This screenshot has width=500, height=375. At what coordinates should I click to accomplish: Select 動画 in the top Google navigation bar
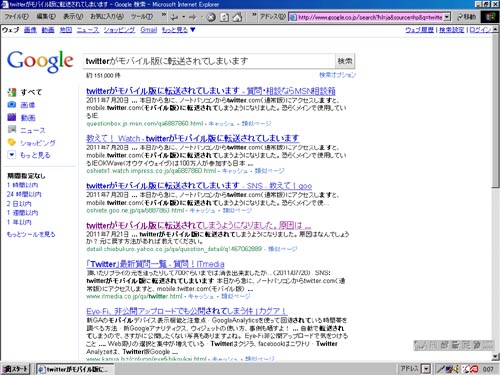pyautogui.click(x=48, y=30)
